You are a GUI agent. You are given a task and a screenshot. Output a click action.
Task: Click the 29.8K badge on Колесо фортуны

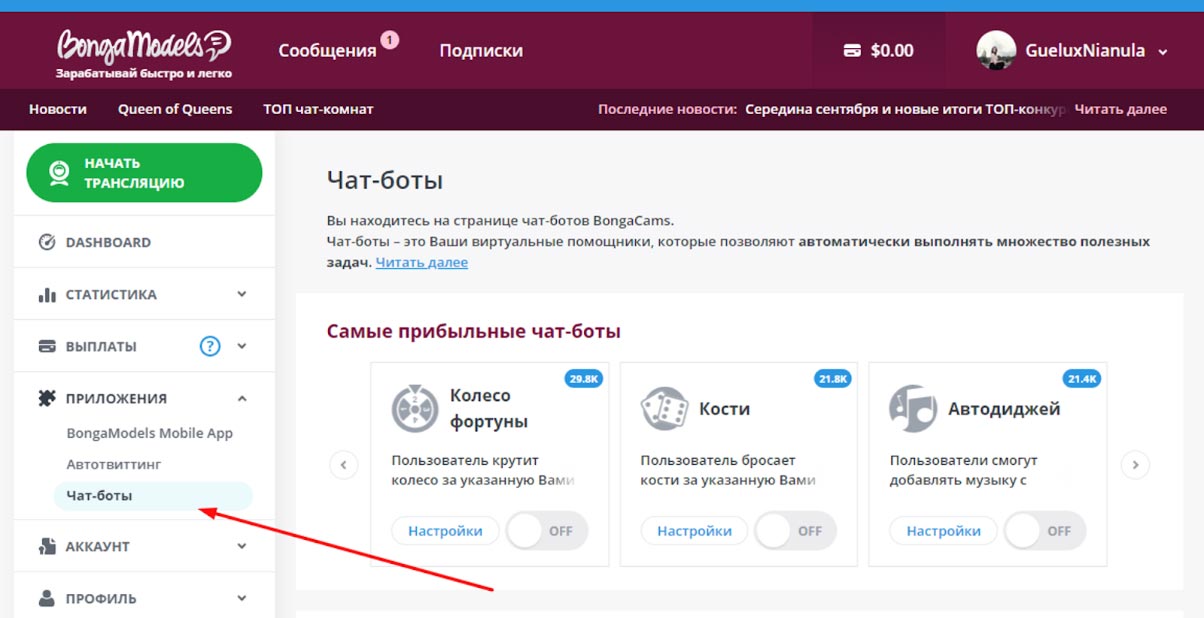pos(582,379)
